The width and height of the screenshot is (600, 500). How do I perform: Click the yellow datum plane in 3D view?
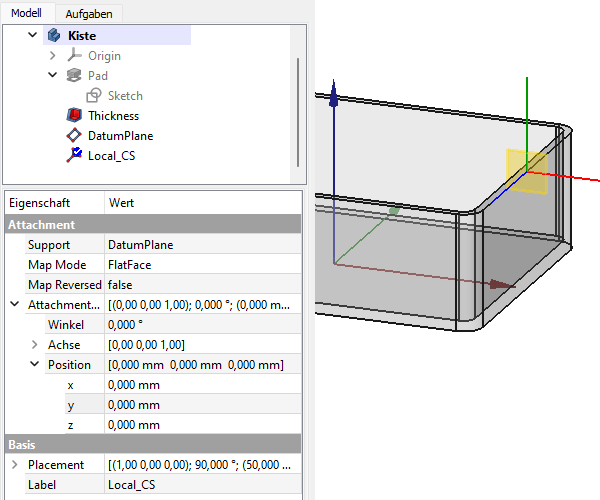(524, 171)
